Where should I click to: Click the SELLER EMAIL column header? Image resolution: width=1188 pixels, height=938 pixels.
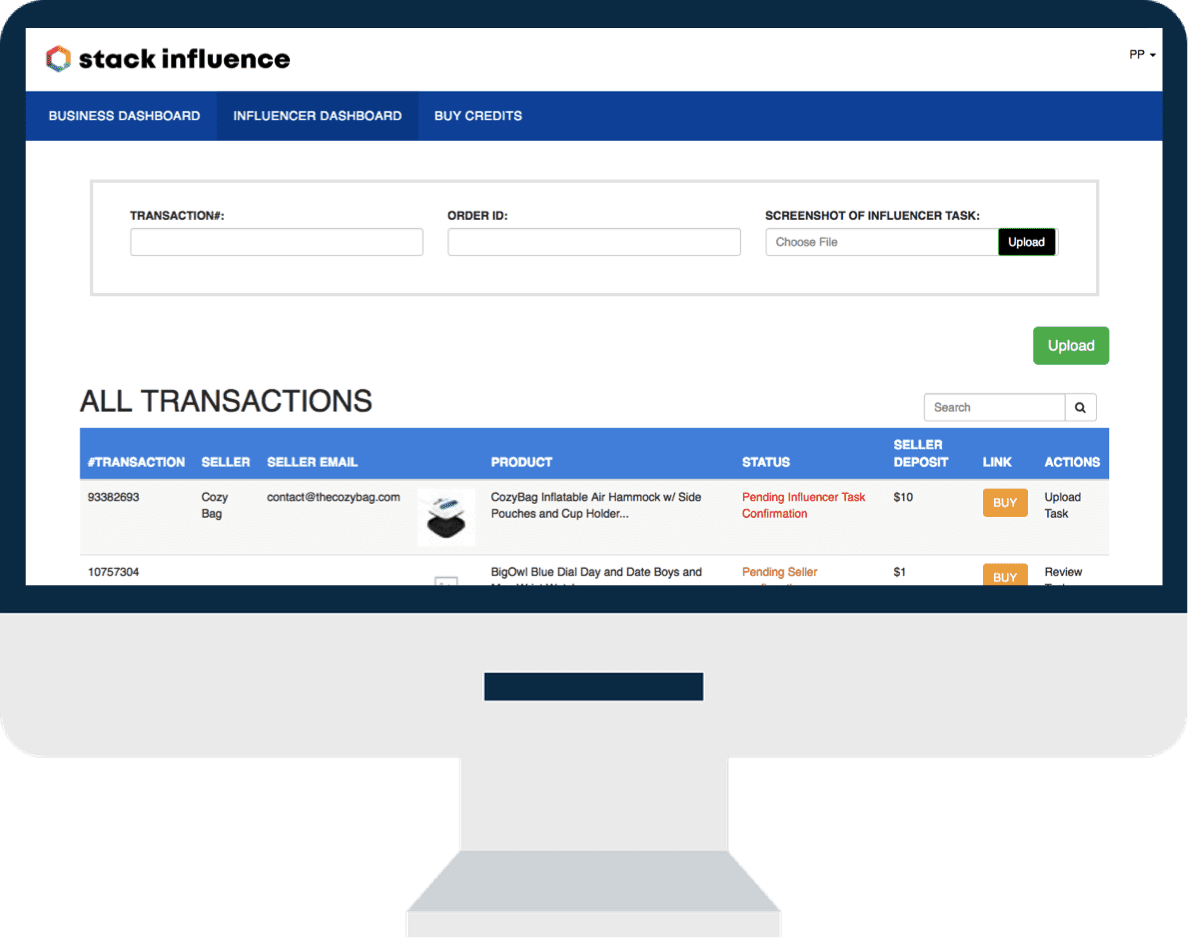click(x=312, y=461)
